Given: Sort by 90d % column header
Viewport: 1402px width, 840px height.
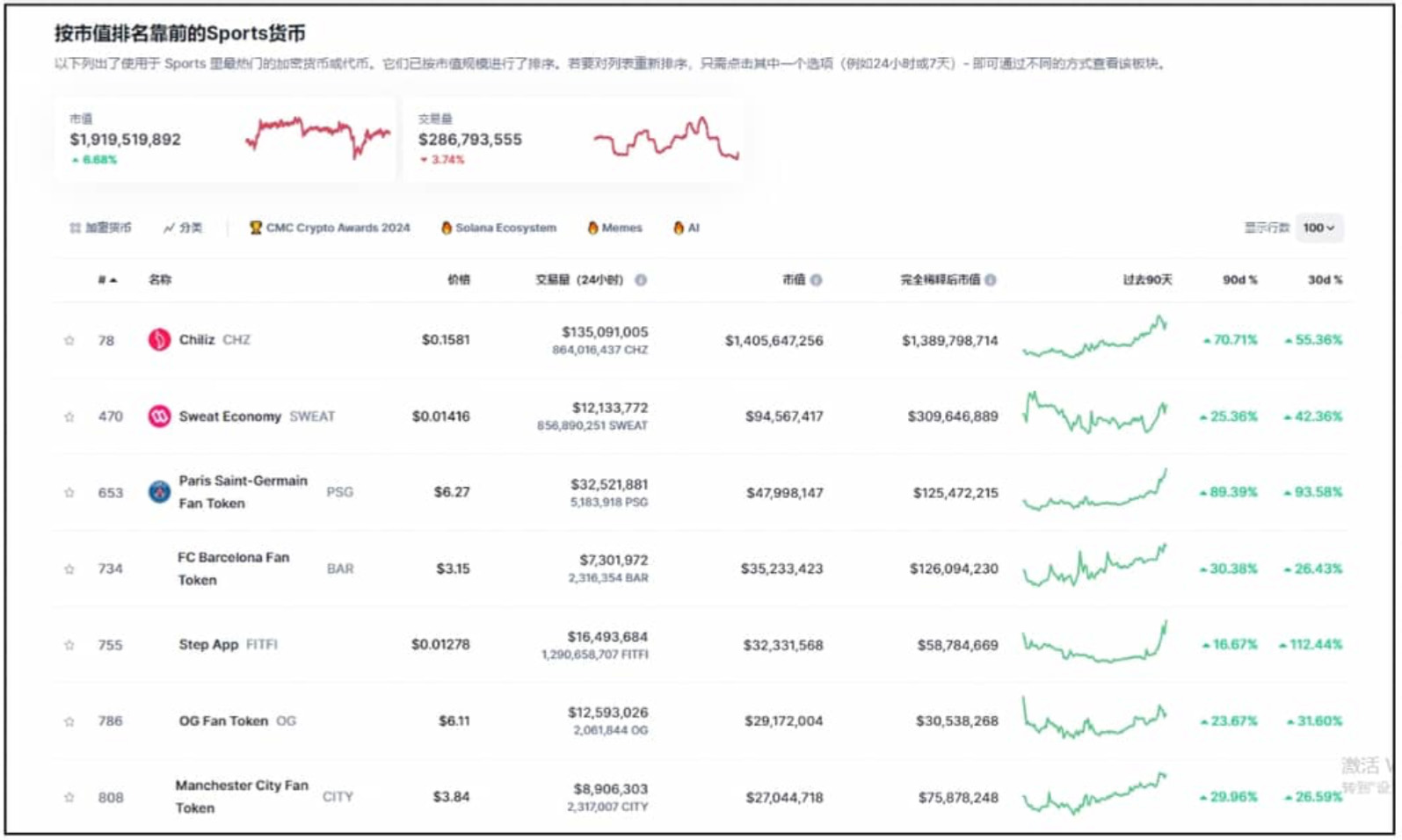Looking at the screenshot, I should (x=1240, y=280).
